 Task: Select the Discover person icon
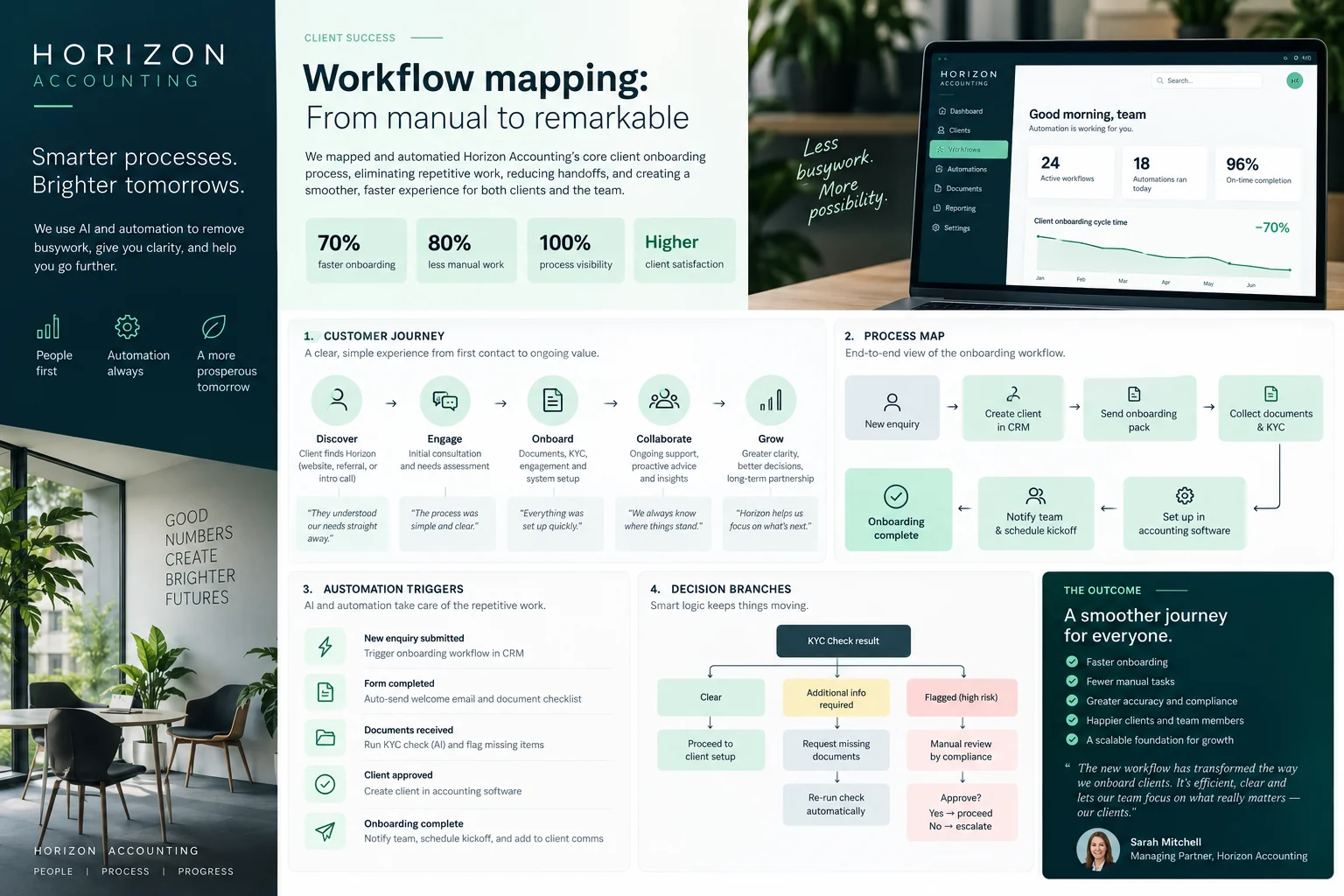pos(337,401)
